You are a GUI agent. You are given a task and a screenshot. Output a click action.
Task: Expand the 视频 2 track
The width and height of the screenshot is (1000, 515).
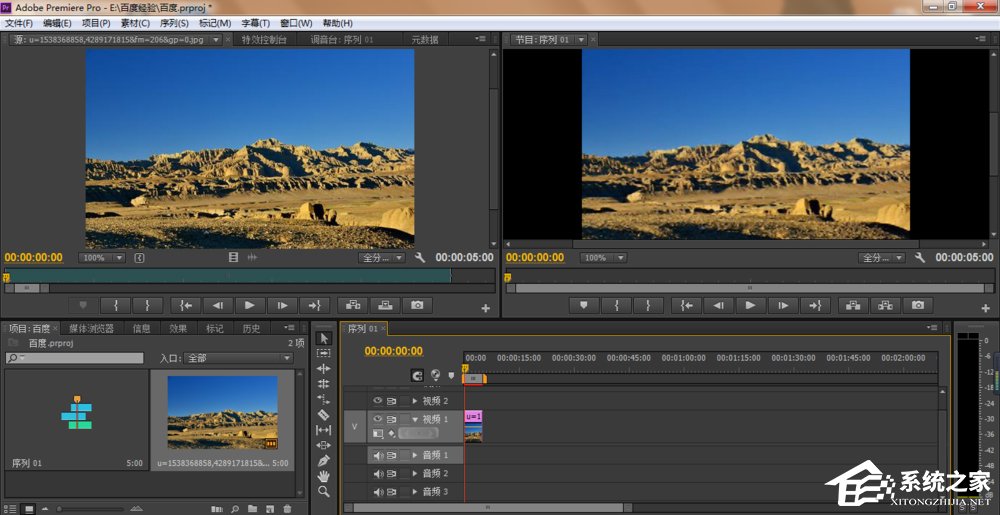coord(415,401)
